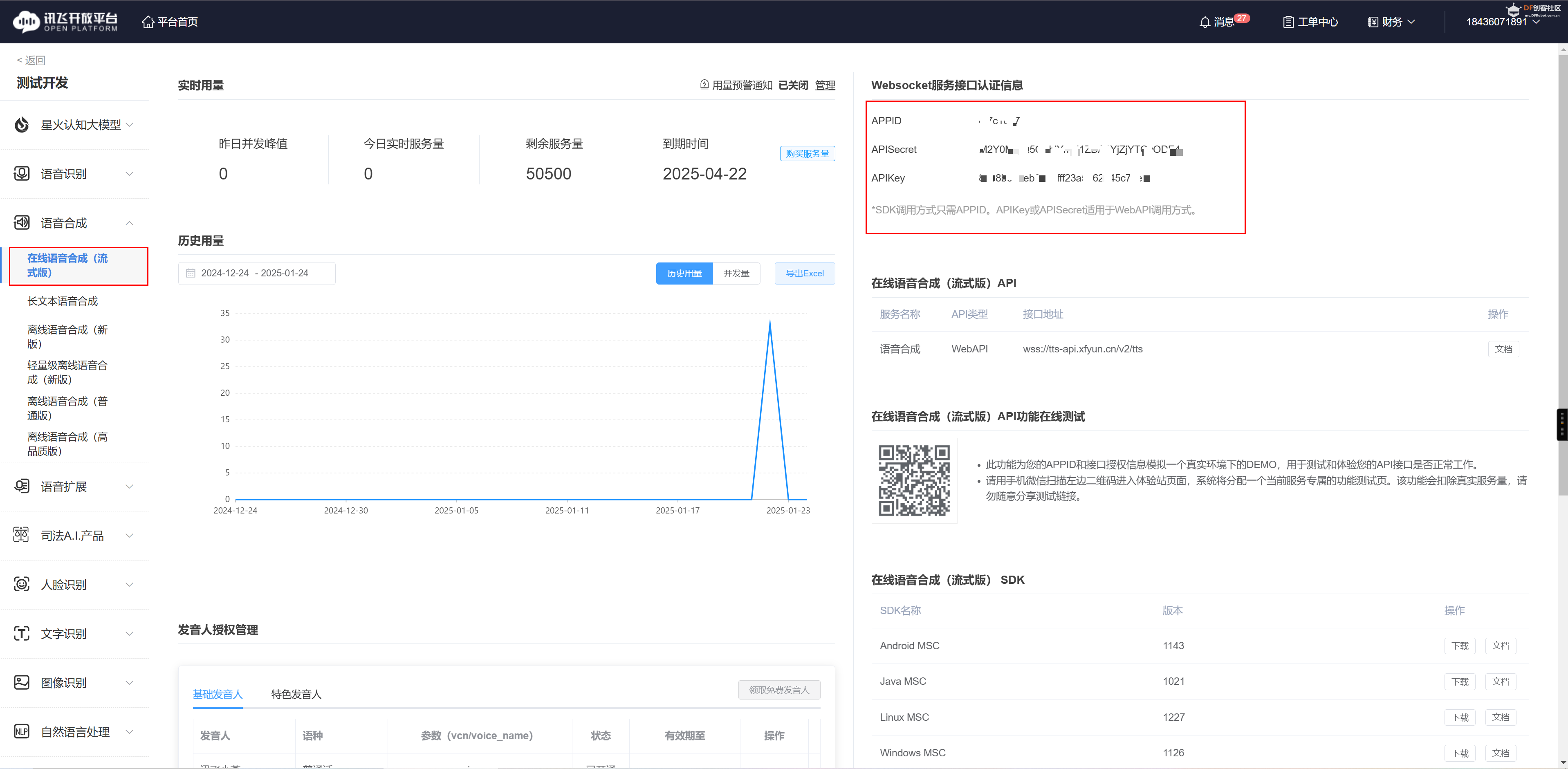The height and width of the screenshot is (769, 1568).
Task: Click the black feedback tab on right edge
Action: point(1562,424)
